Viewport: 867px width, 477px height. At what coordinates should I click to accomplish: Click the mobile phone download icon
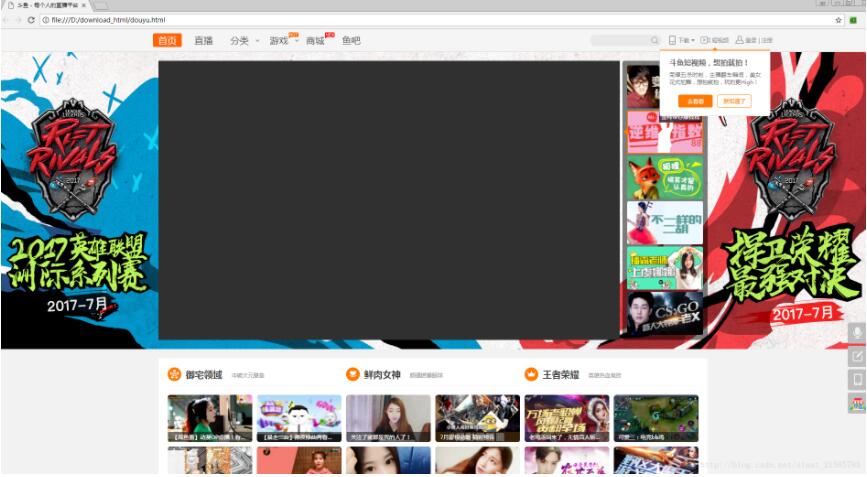click(672, 40)
